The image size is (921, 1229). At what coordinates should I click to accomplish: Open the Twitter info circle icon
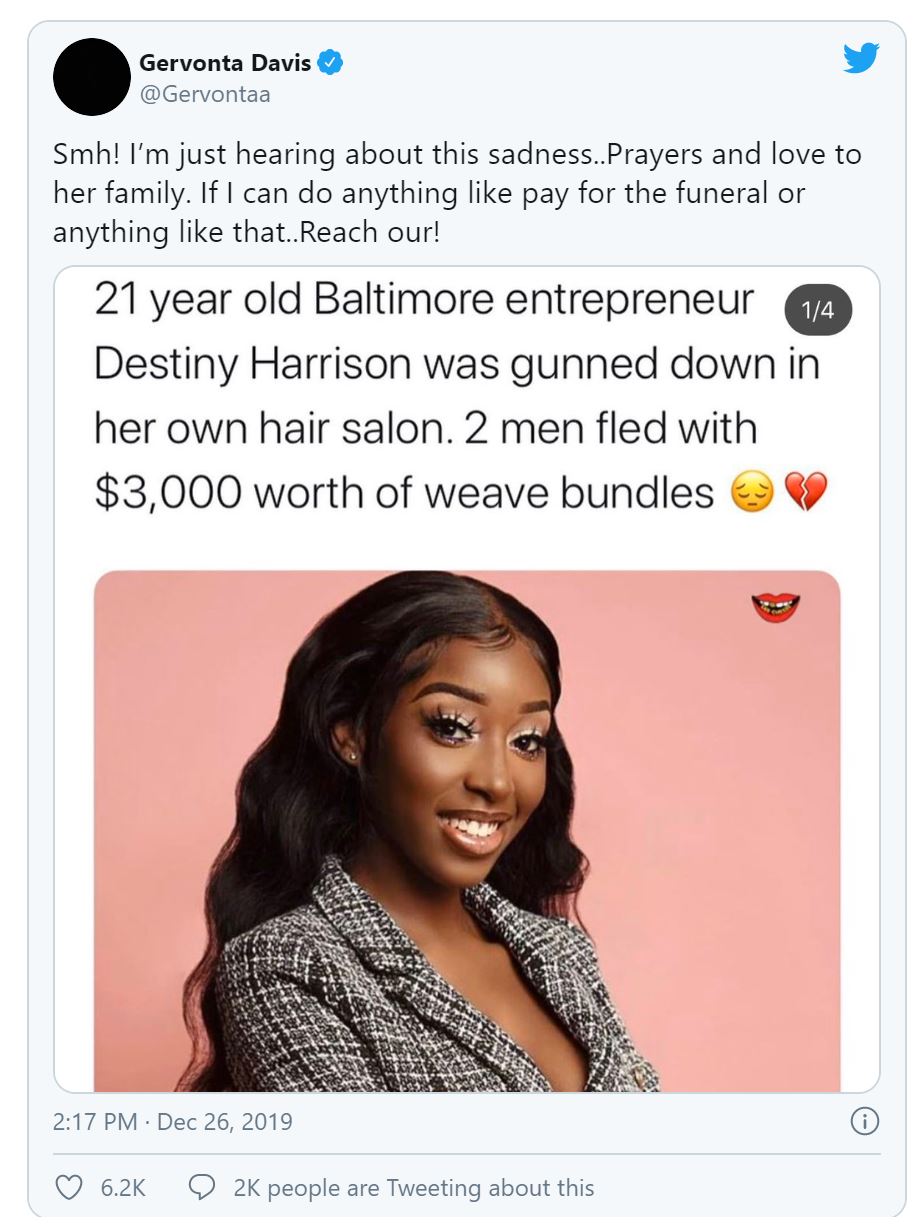(x=864, y=1121)
